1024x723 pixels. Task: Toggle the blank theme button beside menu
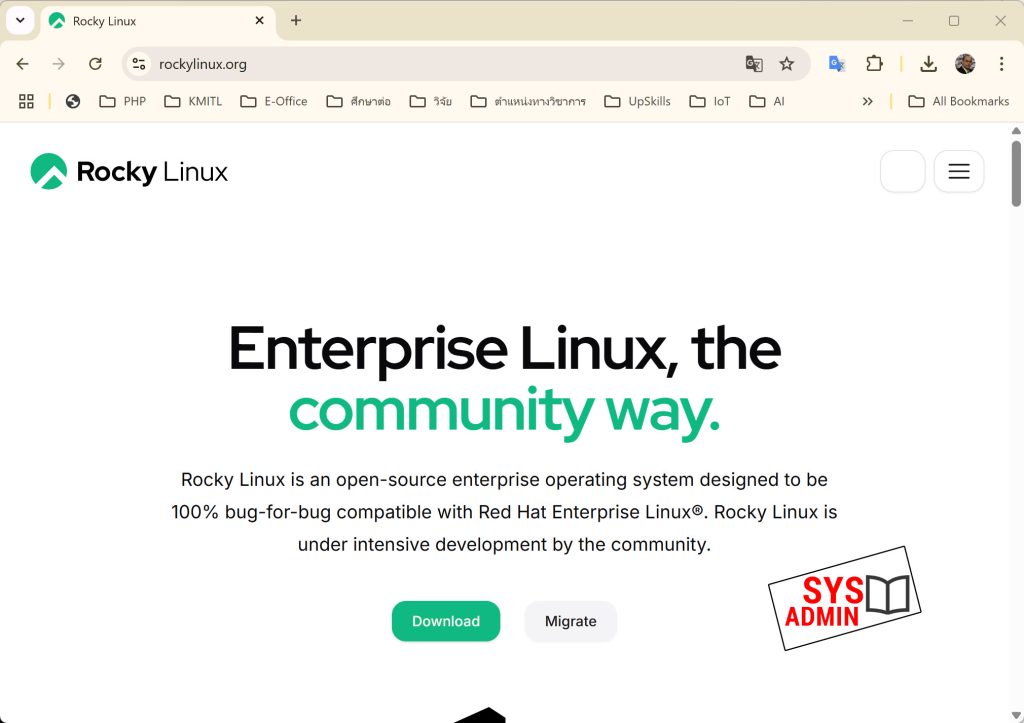coord(902,172)
